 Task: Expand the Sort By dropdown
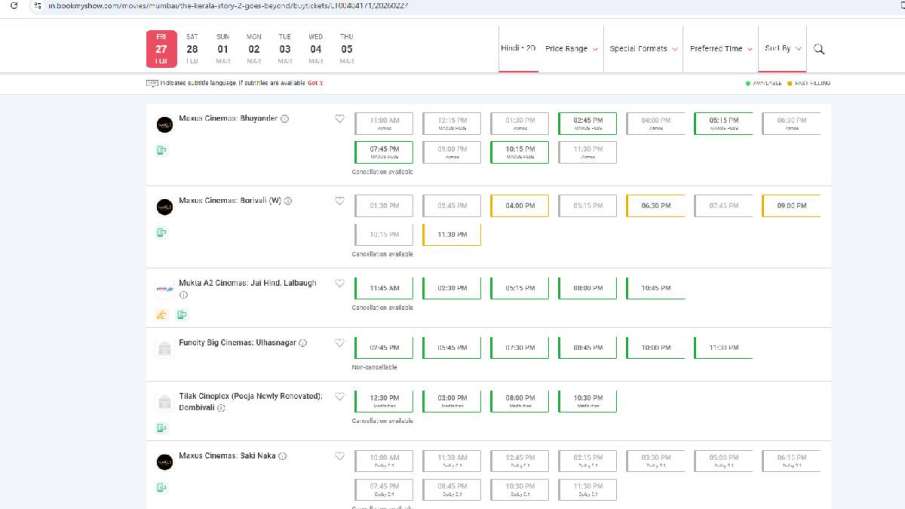pyautogui.click(x=782, y=49)
